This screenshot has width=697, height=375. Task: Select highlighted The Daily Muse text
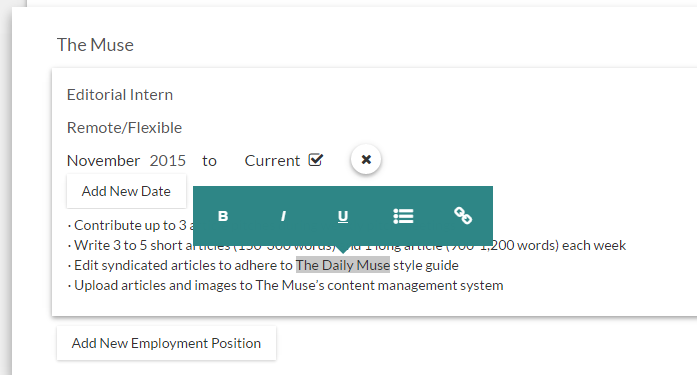[343, 265]
